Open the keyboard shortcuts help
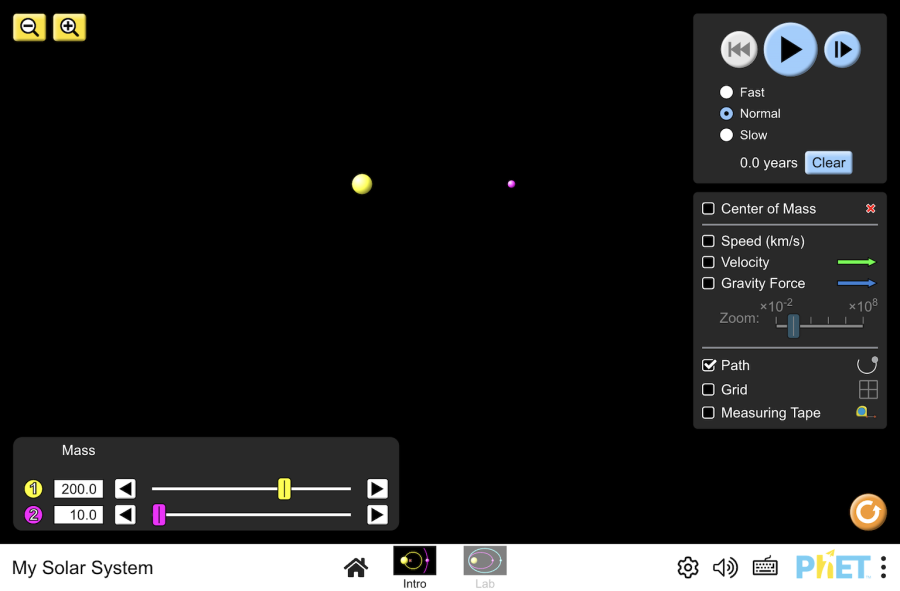 point(765,568)
